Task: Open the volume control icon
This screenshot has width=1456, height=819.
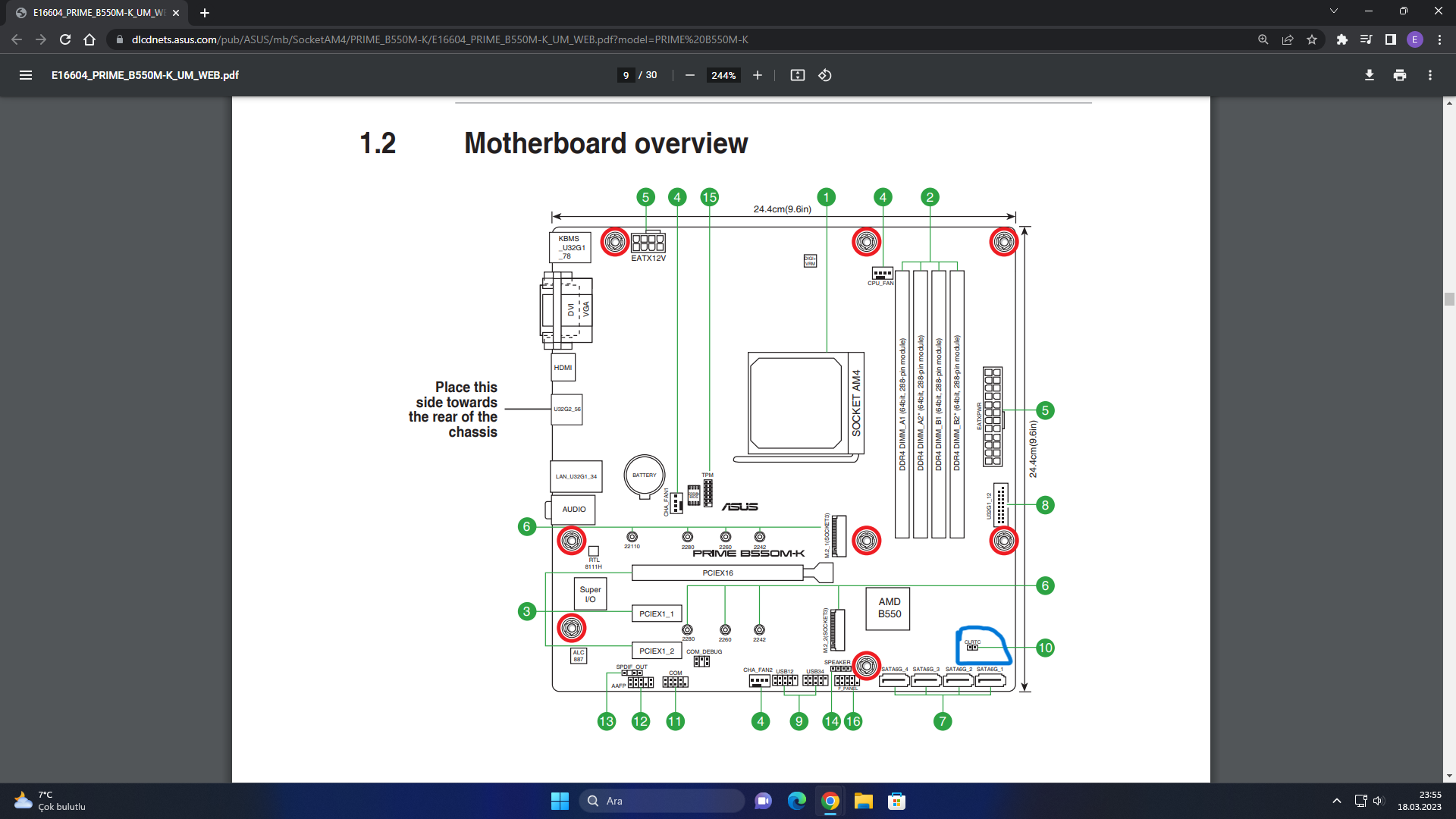Action: pyautogui.click(x=1379, y=801)
